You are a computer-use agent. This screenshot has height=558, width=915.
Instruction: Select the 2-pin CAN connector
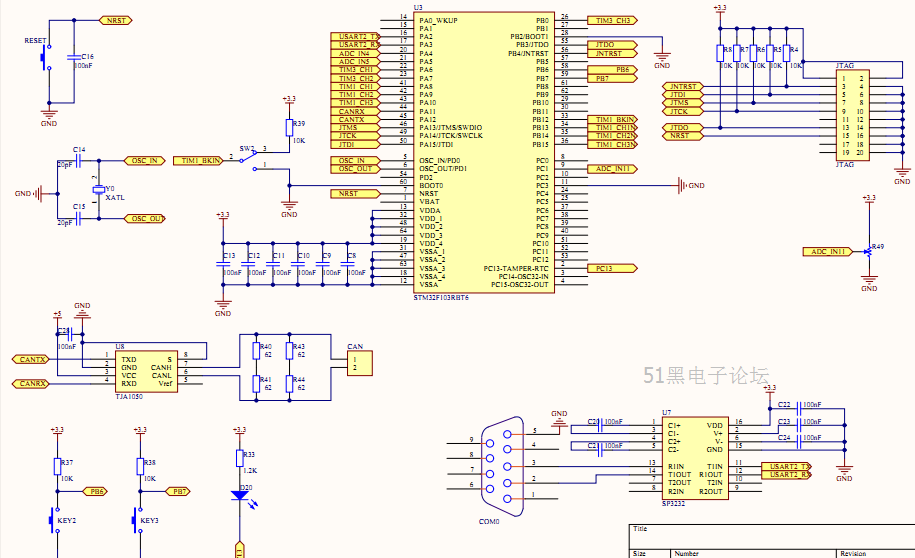359,363
